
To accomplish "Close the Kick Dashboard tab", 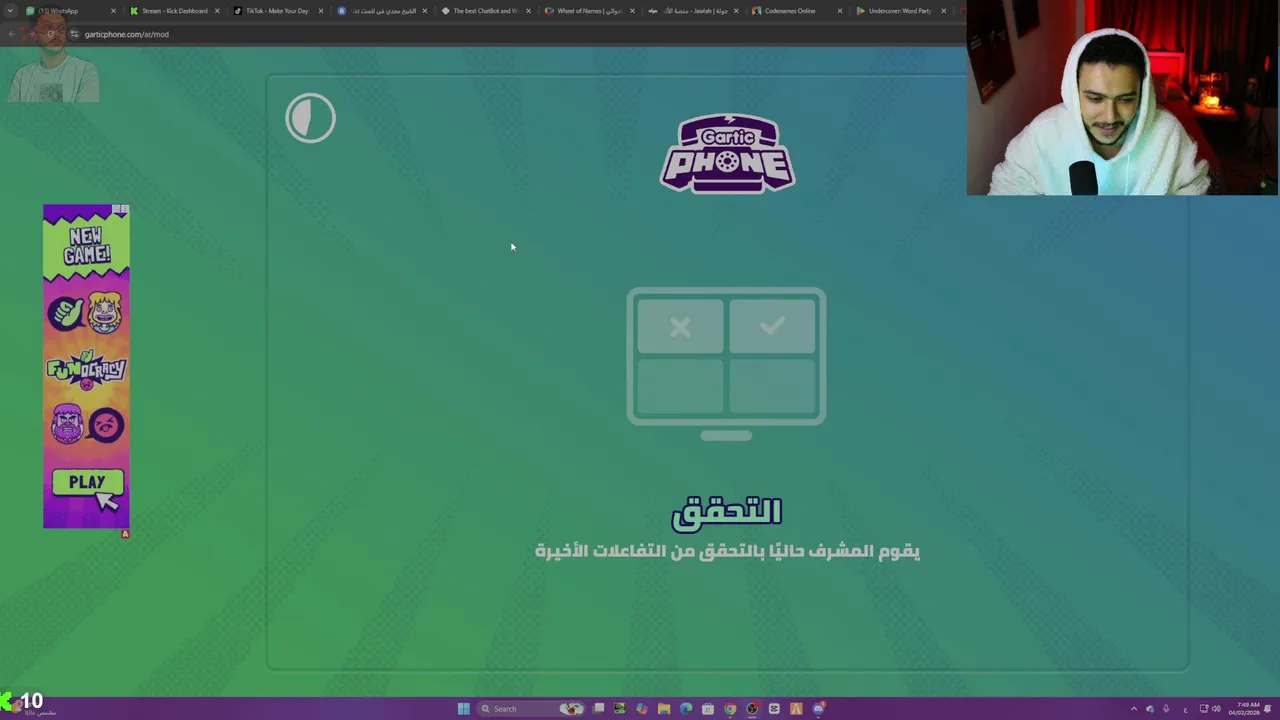I will click(217, 11).
